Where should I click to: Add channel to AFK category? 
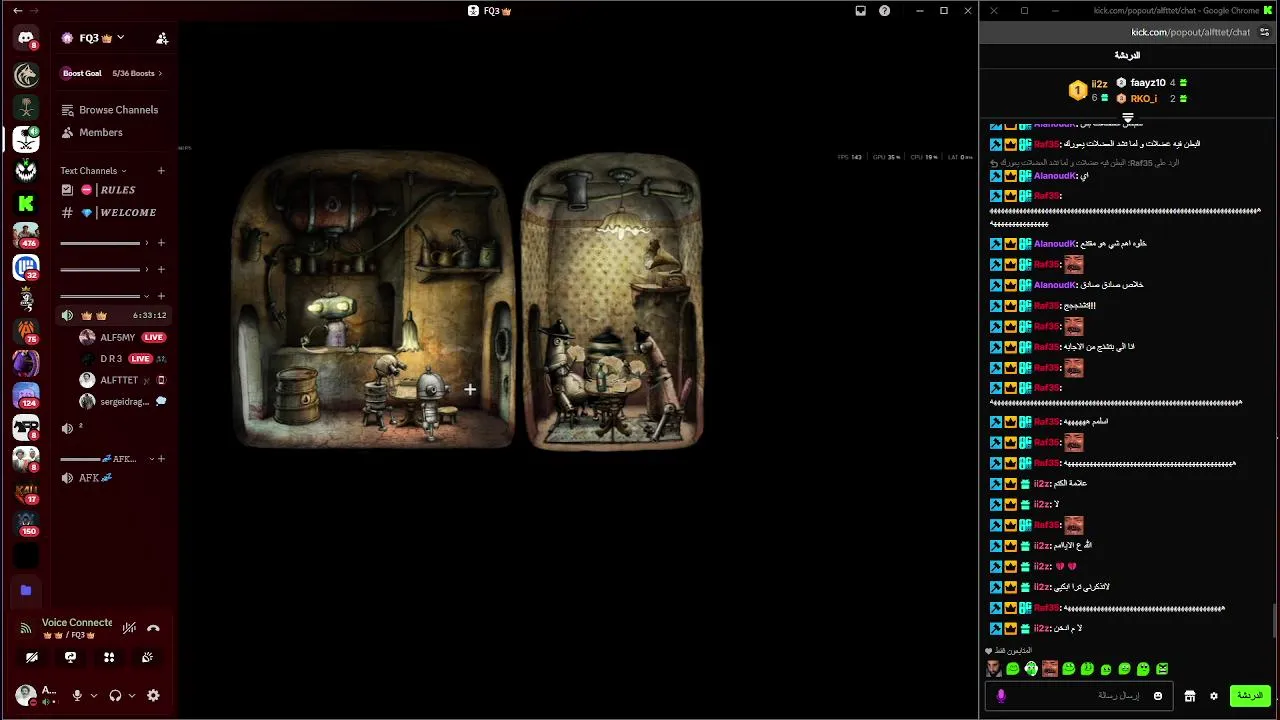click(162, 459)
